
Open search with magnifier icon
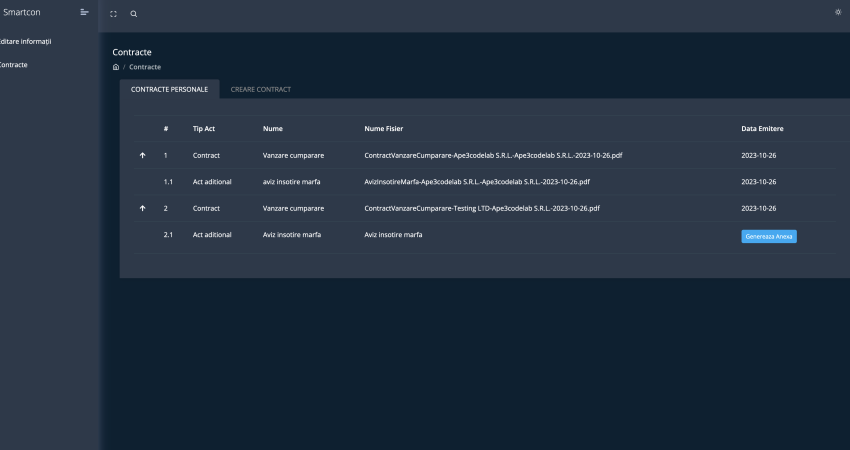click(134, 14)
